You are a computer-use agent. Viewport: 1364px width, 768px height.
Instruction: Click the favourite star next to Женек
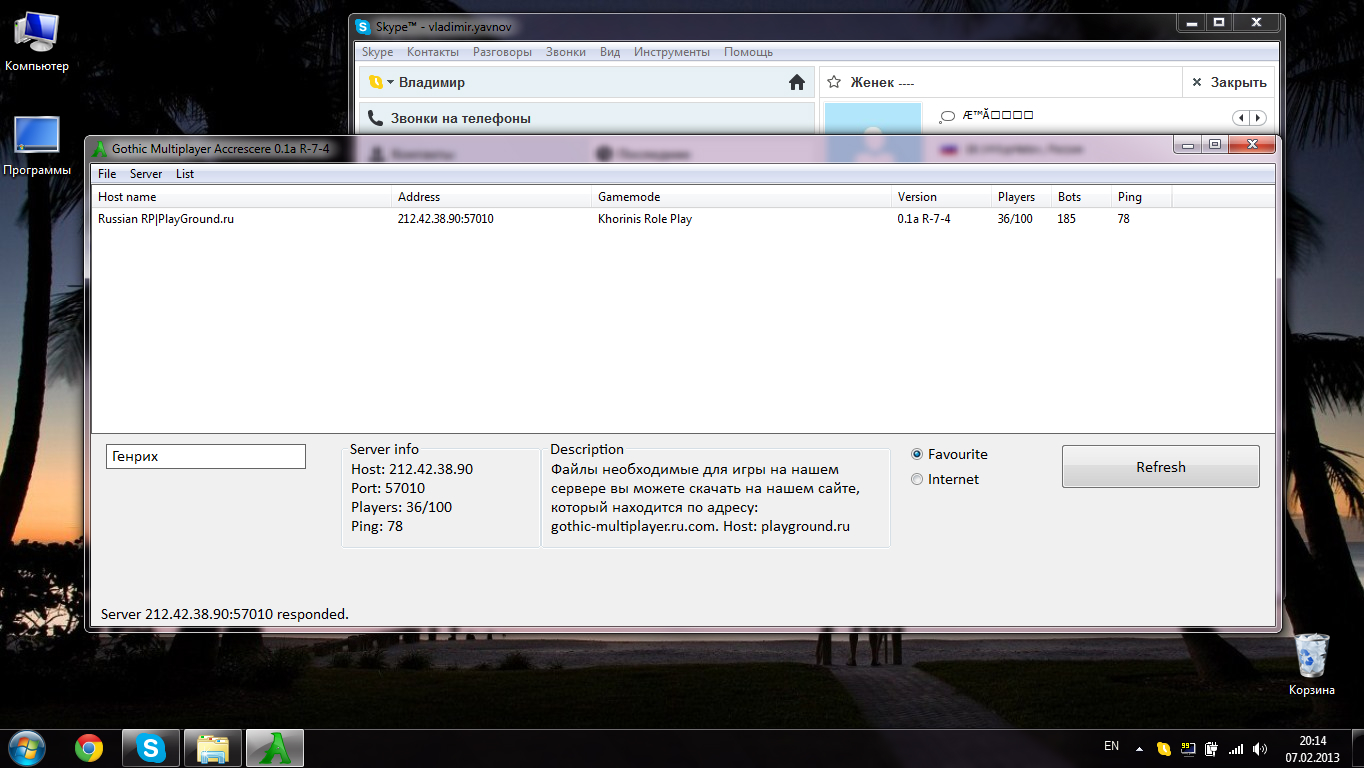pyautogui.click(x=834, y=82)
